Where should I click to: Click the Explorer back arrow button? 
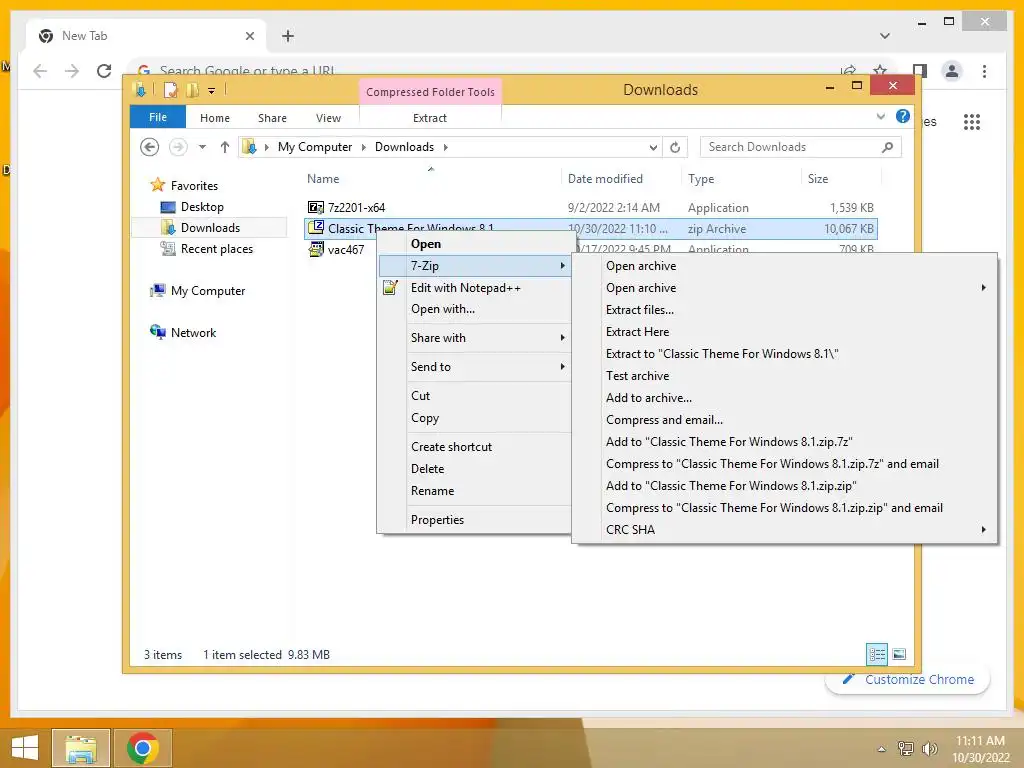pyautogui.click(x=149, y=147)
